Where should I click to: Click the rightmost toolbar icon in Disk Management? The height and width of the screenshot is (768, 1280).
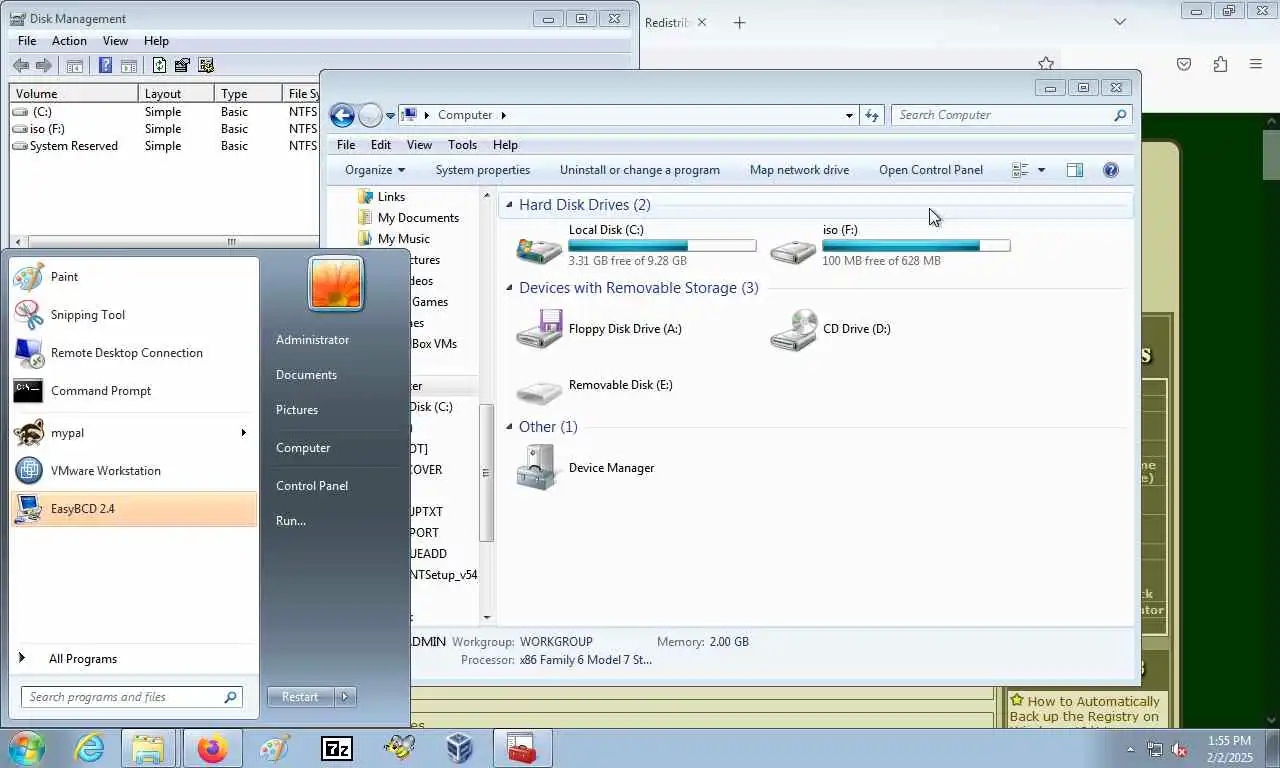tap(206, 66)
